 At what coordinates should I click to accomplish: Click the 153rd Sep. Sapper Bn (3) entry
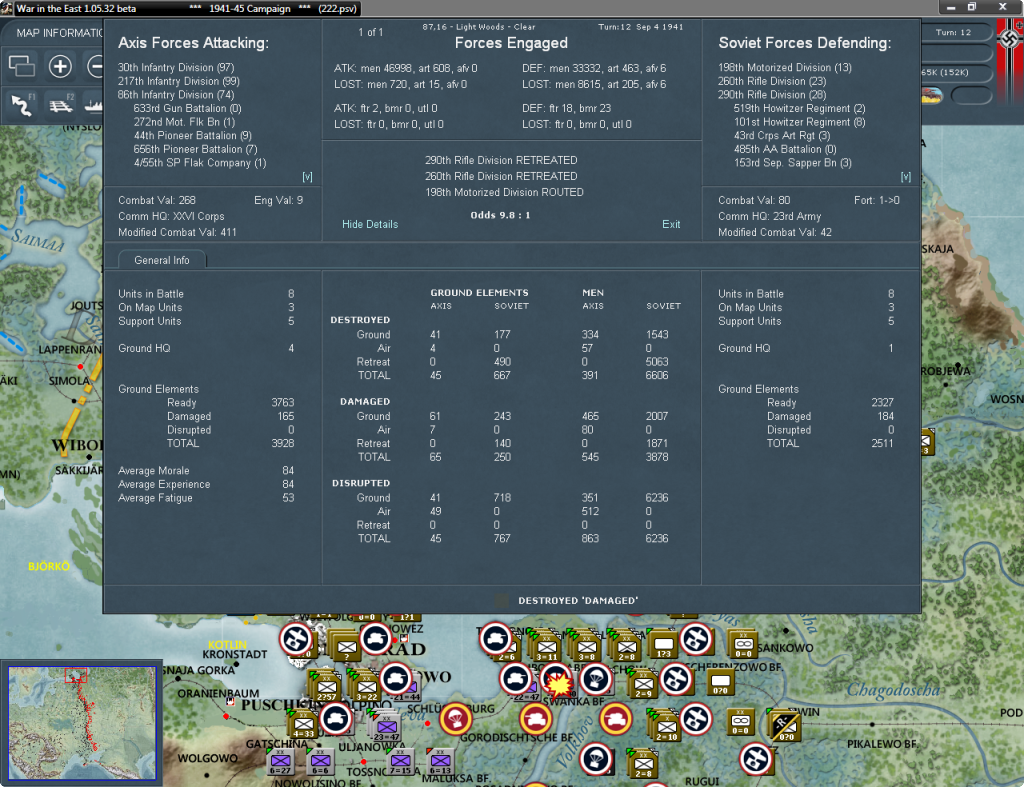[793, 163]
